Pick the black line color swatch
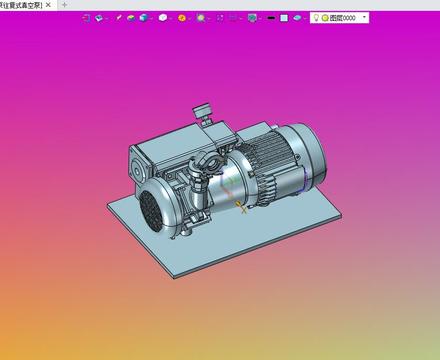 [271, 18]
